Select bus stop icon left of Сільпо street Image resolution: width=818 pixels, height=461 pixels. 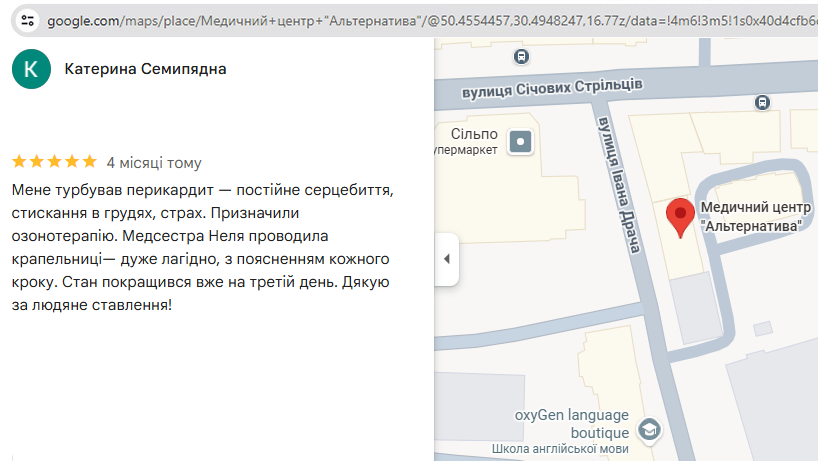click(523, 57)
